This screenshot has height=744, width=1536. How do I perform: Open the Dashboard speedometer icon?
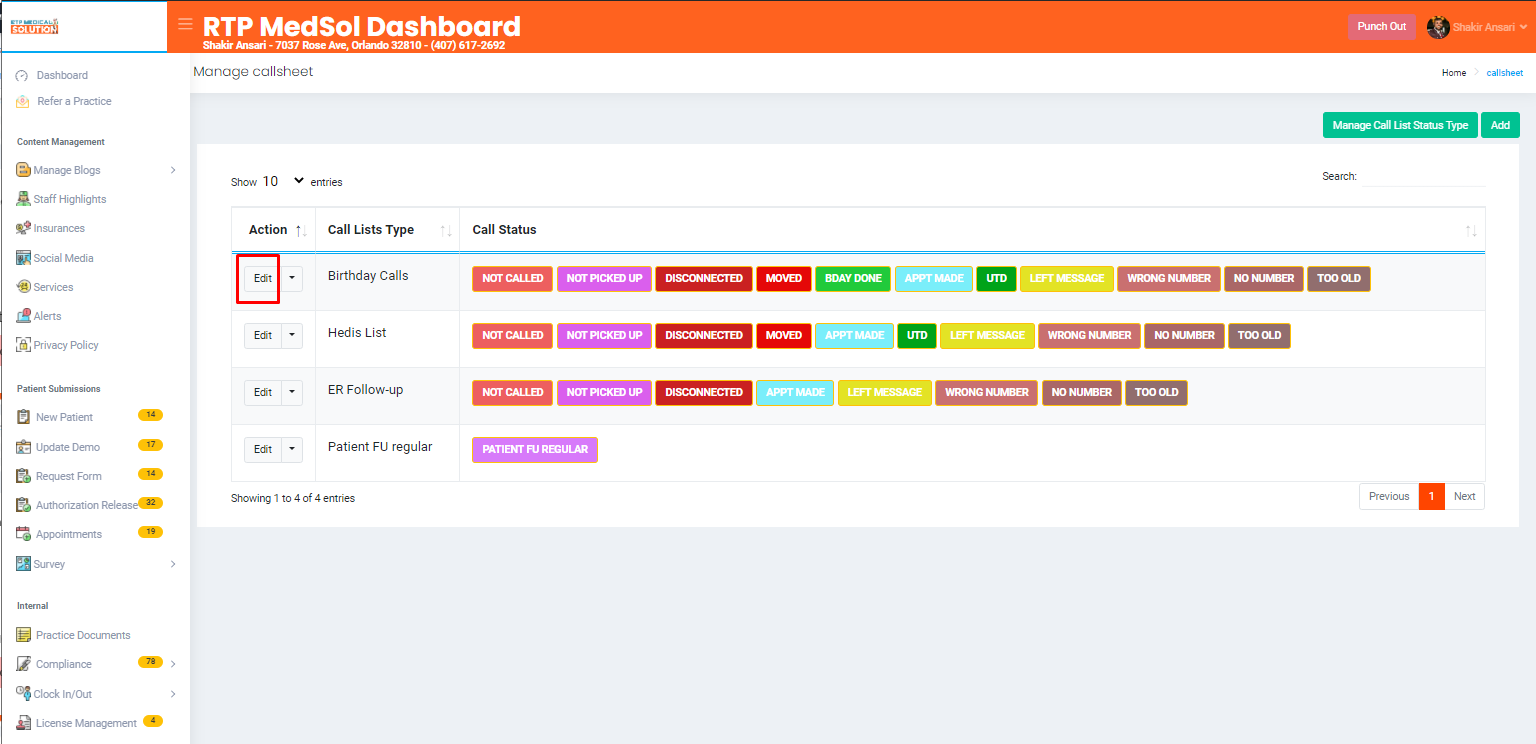(22, 76)
